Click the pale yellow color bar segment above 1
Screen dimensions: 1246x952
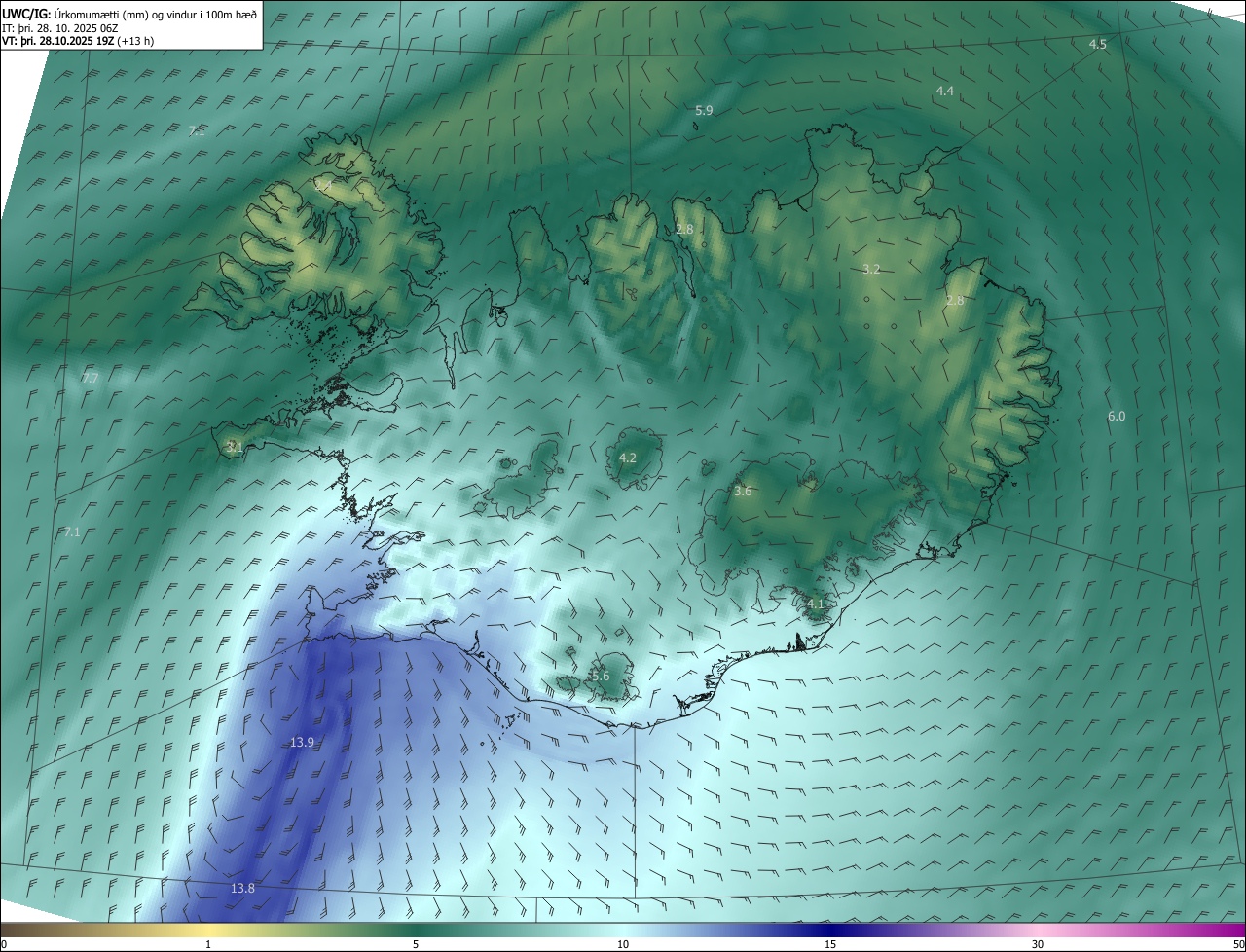(208, 930)
